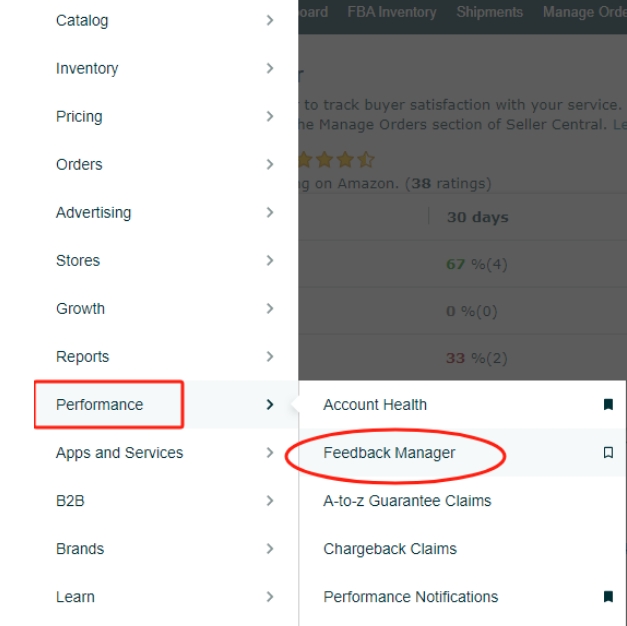Open Apps and Services menu
Image resolution: width=627 pixels, height=626 pixels.
click(x=119, y=452)
